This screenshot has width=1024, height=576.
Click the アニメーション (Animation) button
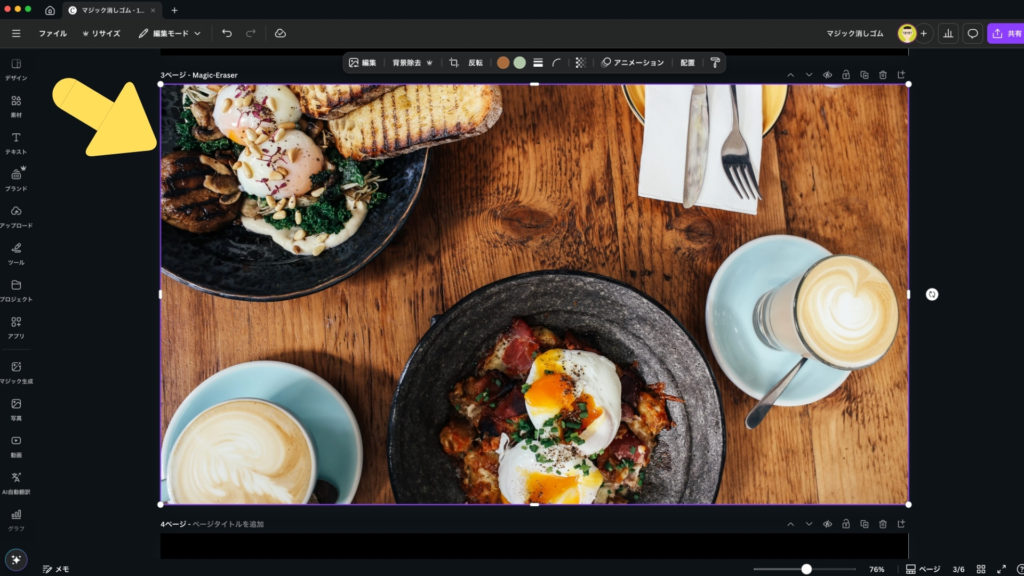pos(632,62)
